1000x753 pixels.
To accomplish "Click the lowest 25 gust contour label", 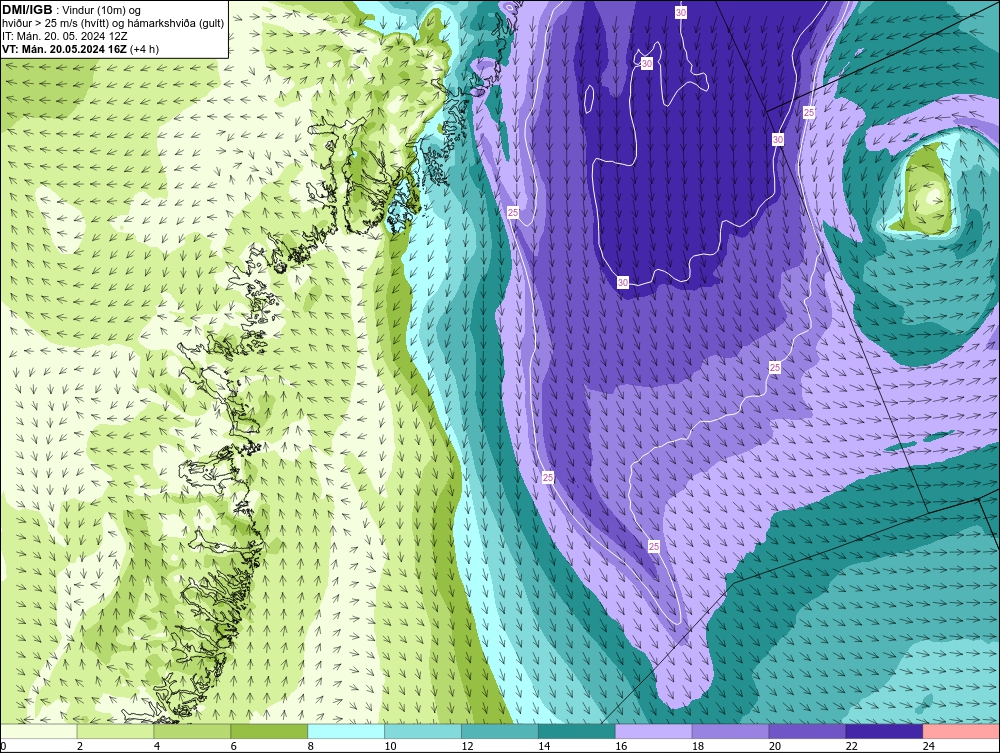I will click(x=654, y=546).
